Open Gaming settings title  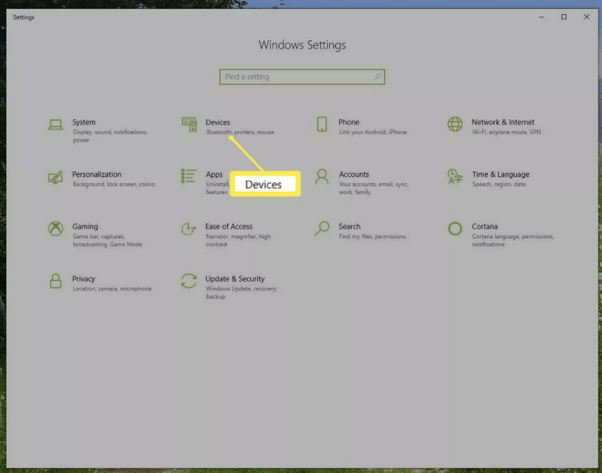click(85, 227)
